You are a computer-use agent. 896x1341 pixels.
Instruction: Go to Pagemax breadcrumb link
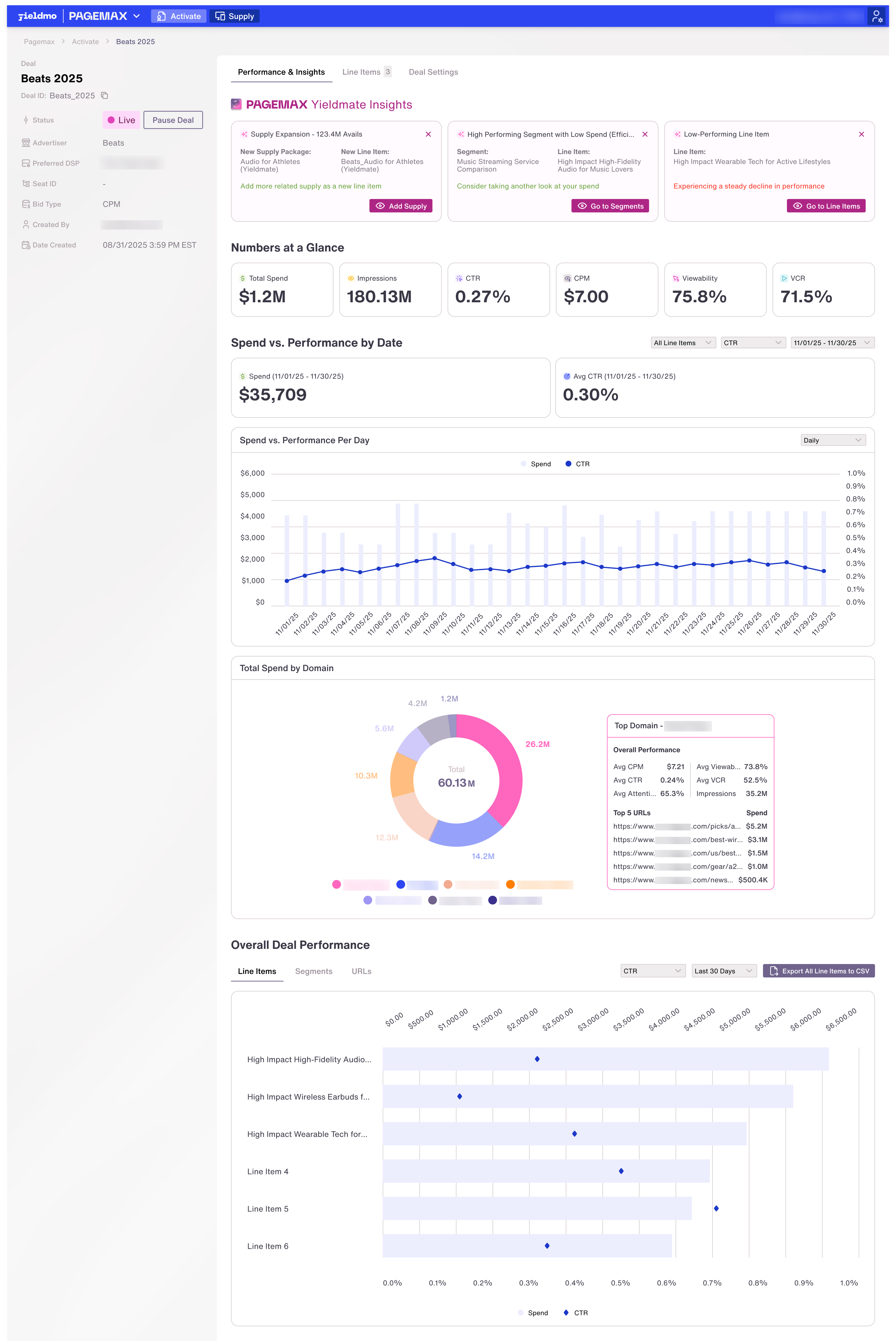[x=39, y=42]
